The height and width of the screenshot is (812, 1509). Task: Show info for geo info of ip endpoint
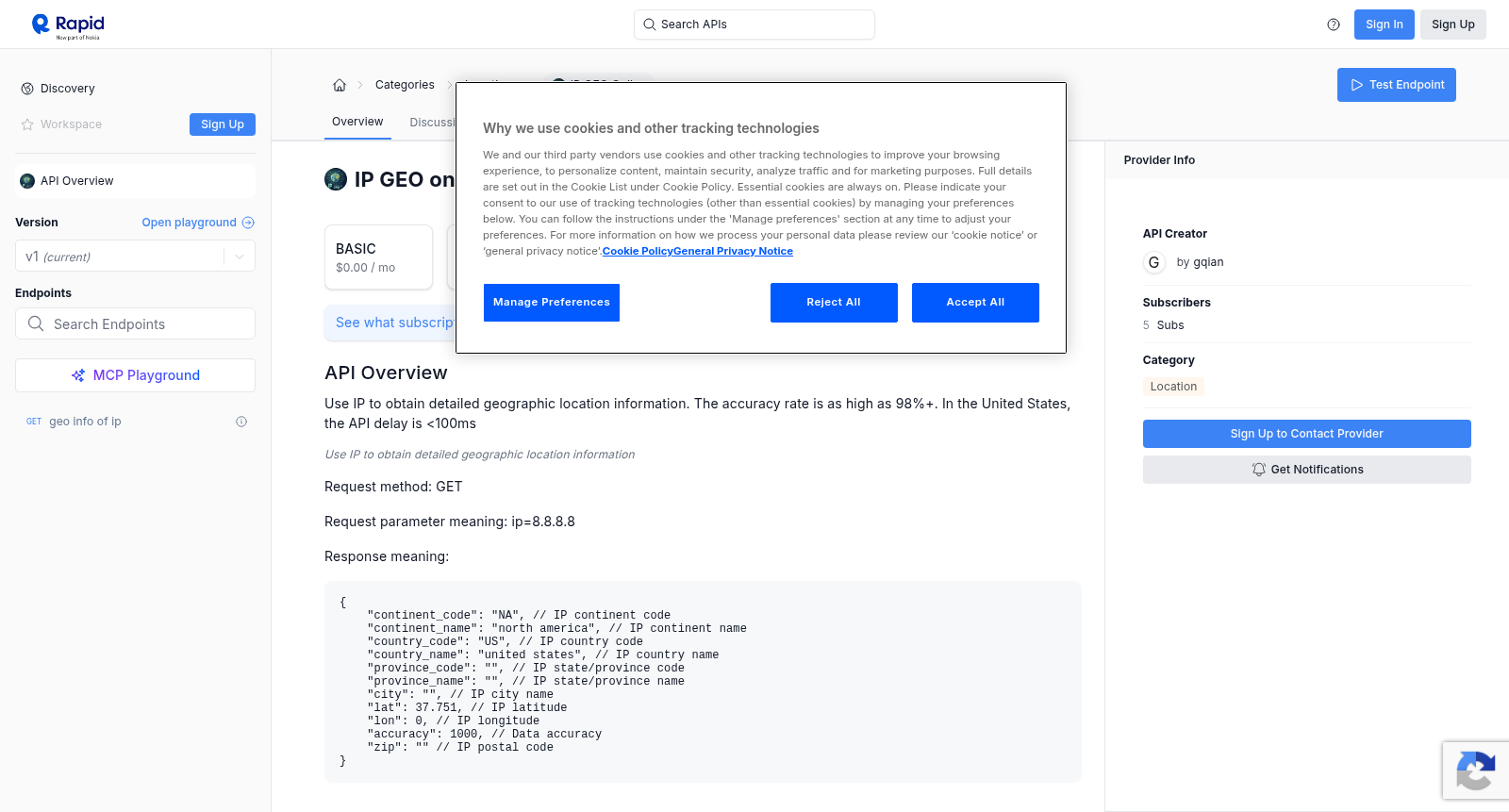tap(241, 422)
